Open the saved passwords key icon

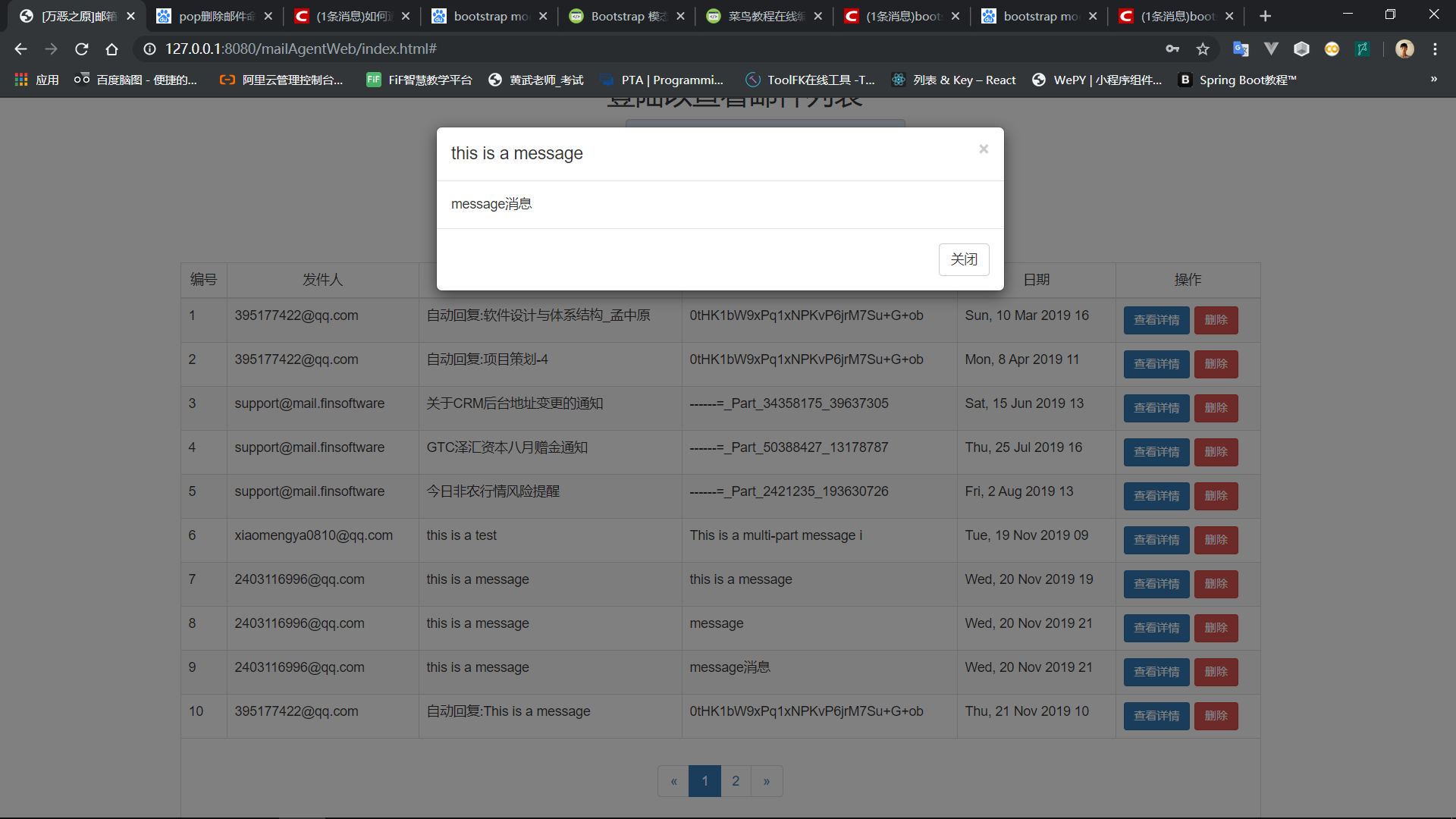pos(1172,49)
